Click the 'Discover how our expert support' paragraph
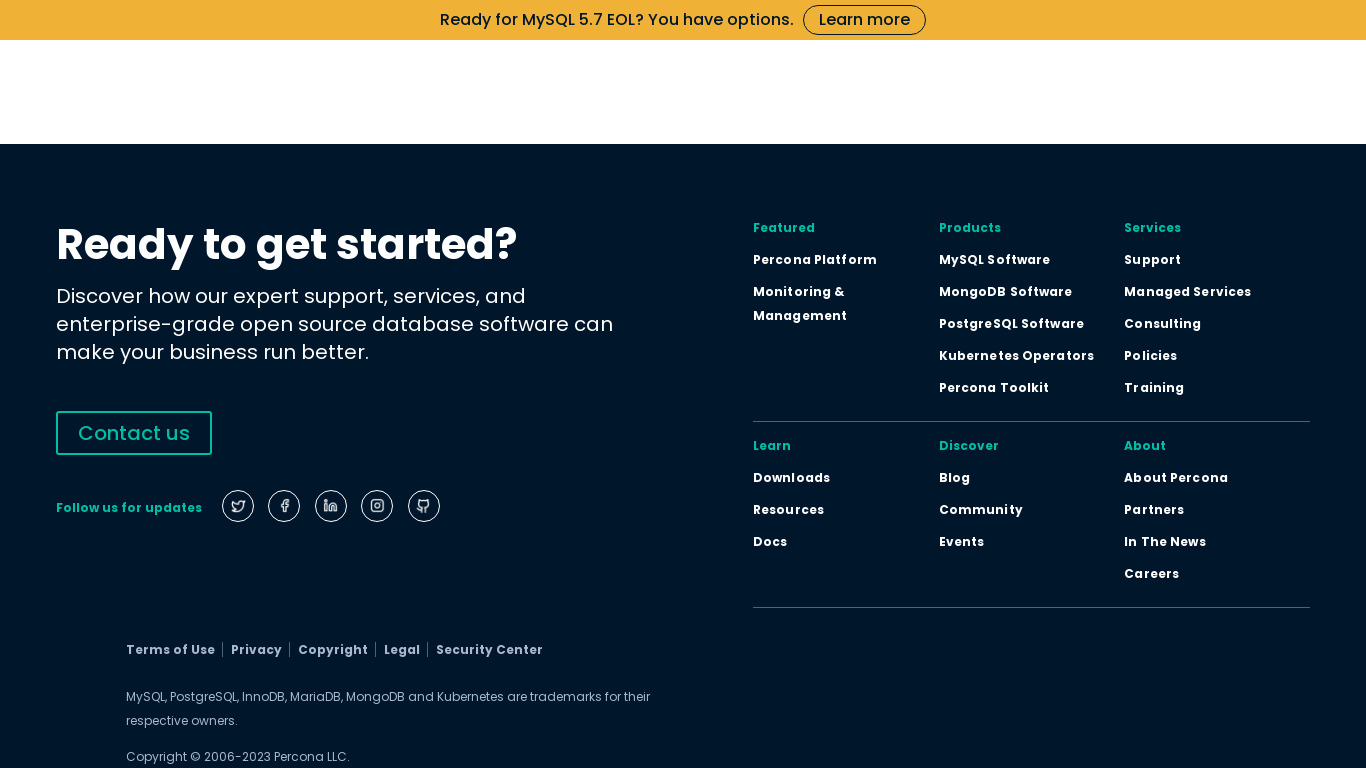1366x768 pixels. (x=335, y=324)
